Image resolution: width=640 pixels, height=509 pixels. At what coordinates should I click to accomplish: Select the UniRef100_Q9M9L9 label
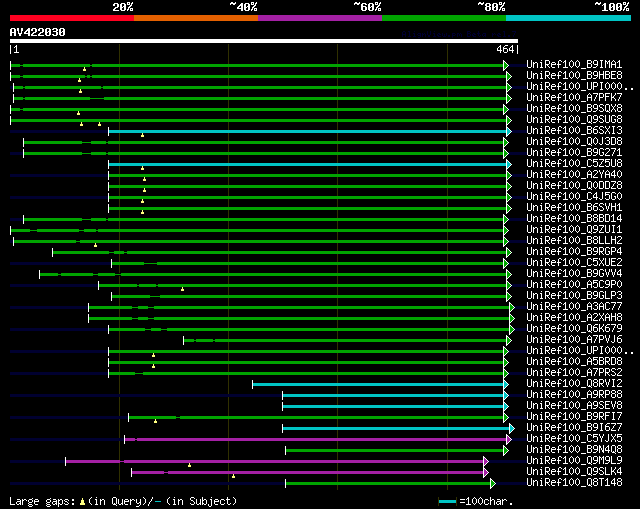(x=574, y=461)
